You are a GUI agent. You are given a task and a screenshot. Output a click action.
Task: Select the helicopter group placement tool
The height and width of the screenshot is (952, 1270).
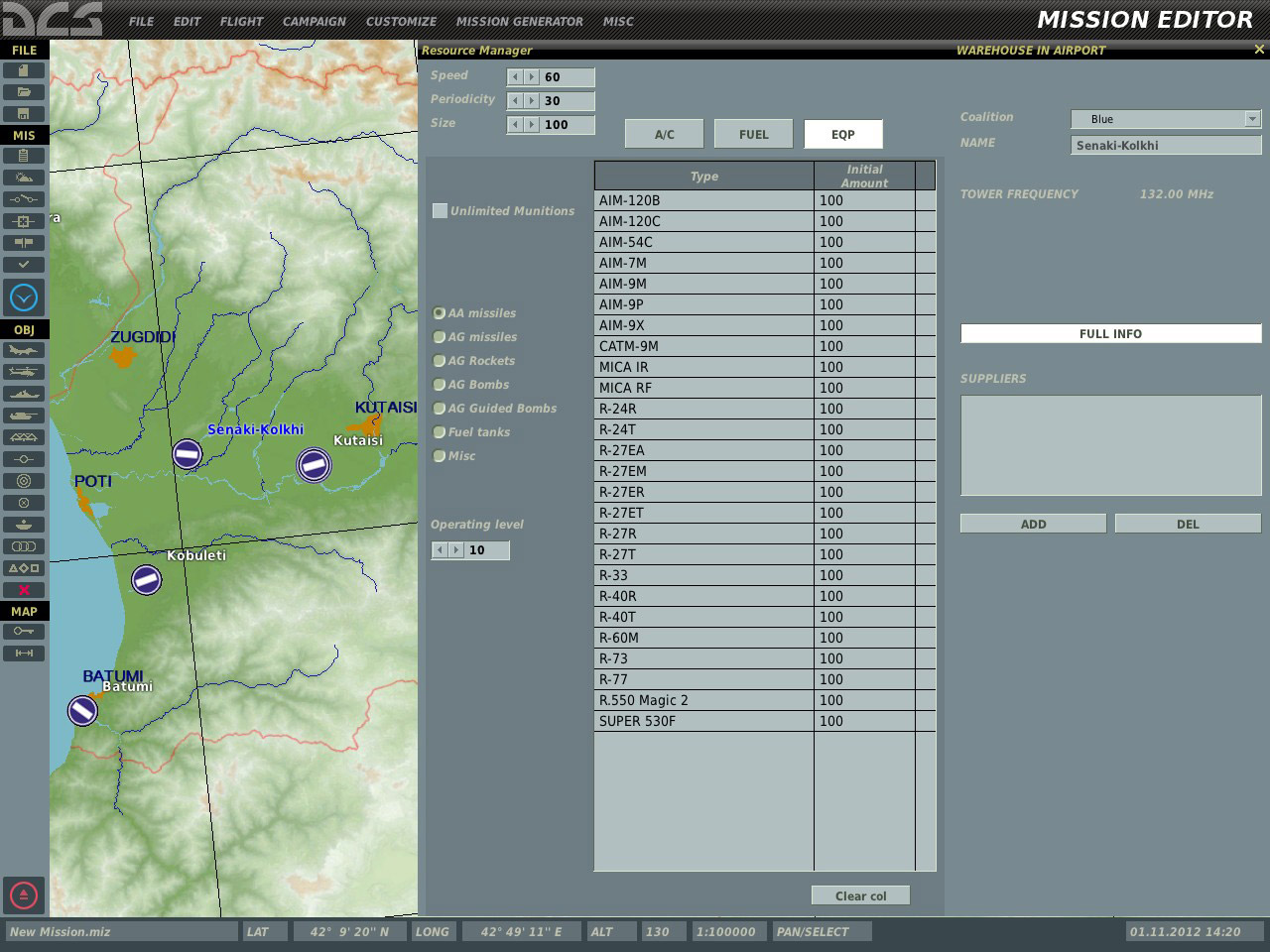click(x=24, y=372)
